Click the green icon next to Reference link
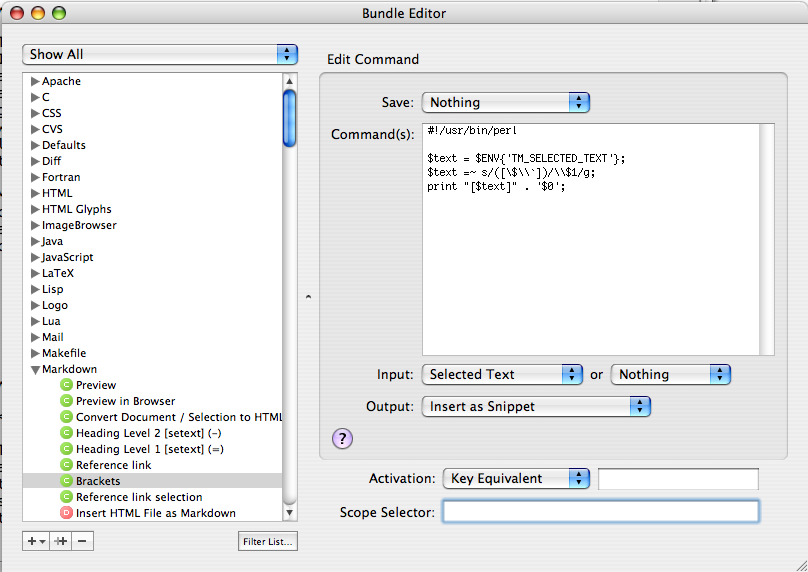 (66, 465)
